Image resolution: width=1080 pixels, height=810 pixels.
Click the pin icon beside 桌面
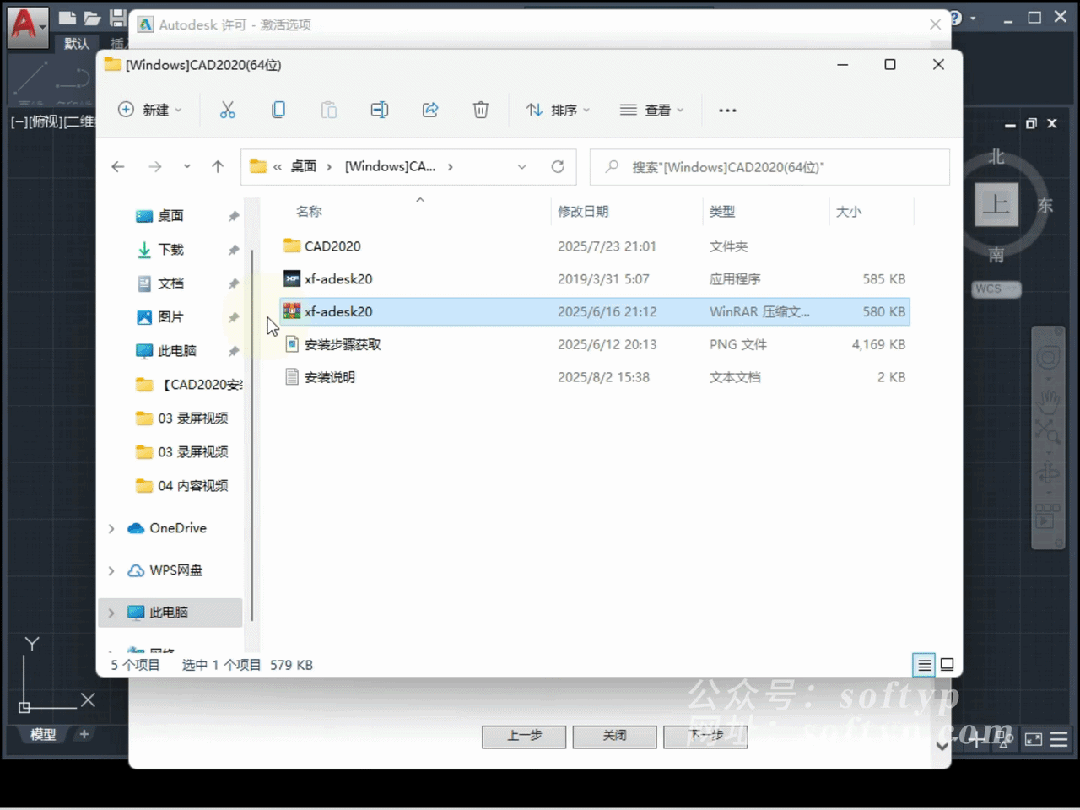click(x=233, y=216)
